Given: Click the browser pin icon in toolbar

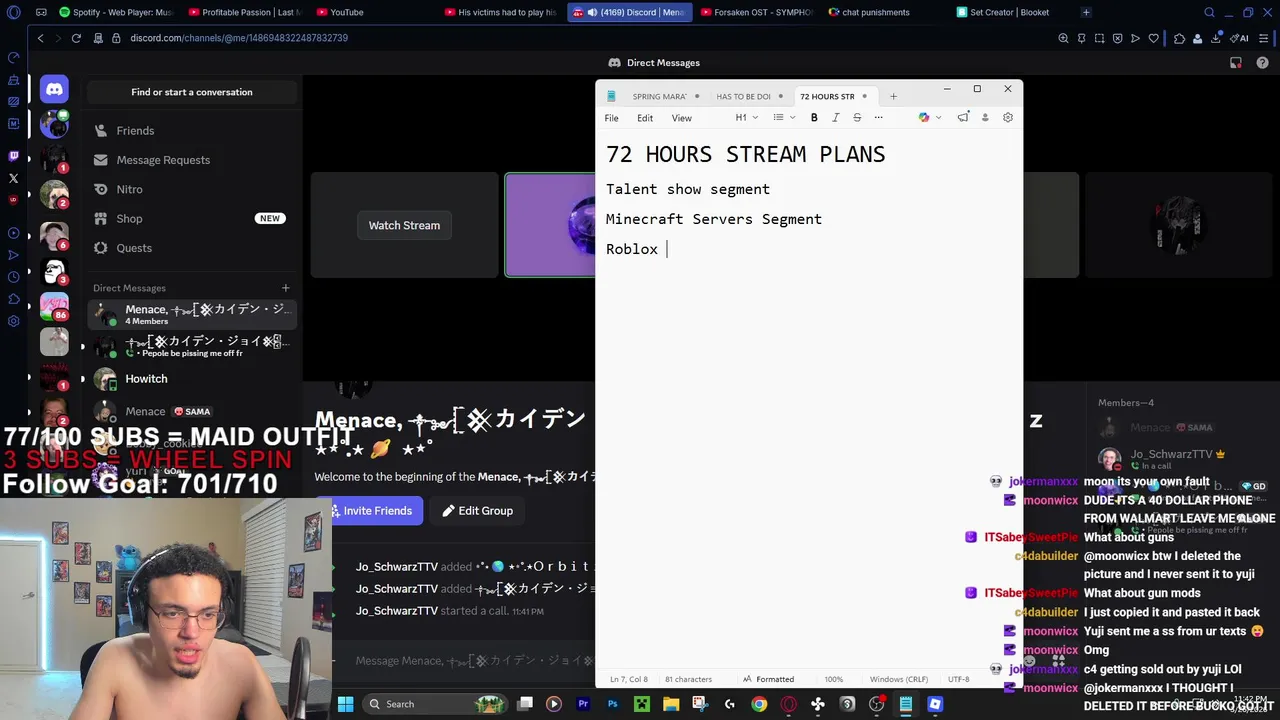Looking at the screenshot, I should pyautogui.click(x=1081, y=38).
